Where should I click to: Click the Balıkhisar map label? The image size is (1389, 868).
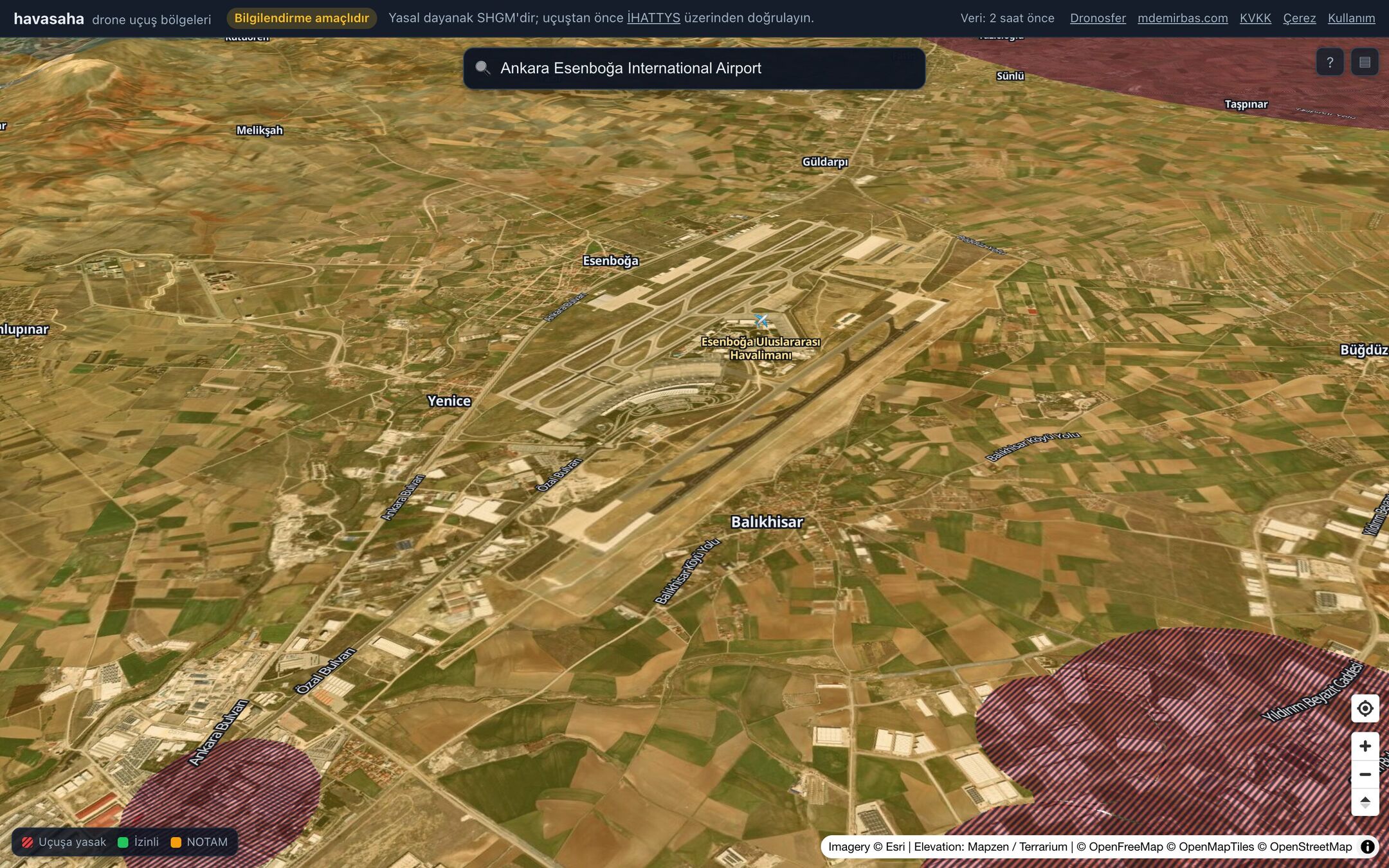point(767,522)
